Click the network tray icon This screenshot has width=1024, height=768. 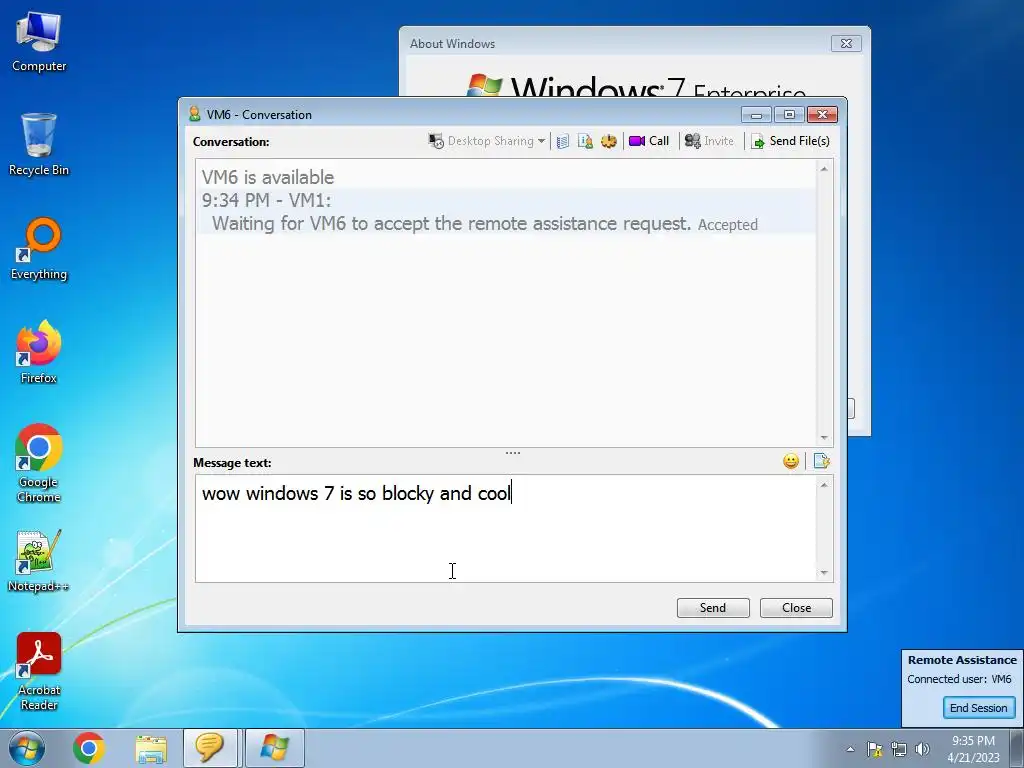click(899, 749)
